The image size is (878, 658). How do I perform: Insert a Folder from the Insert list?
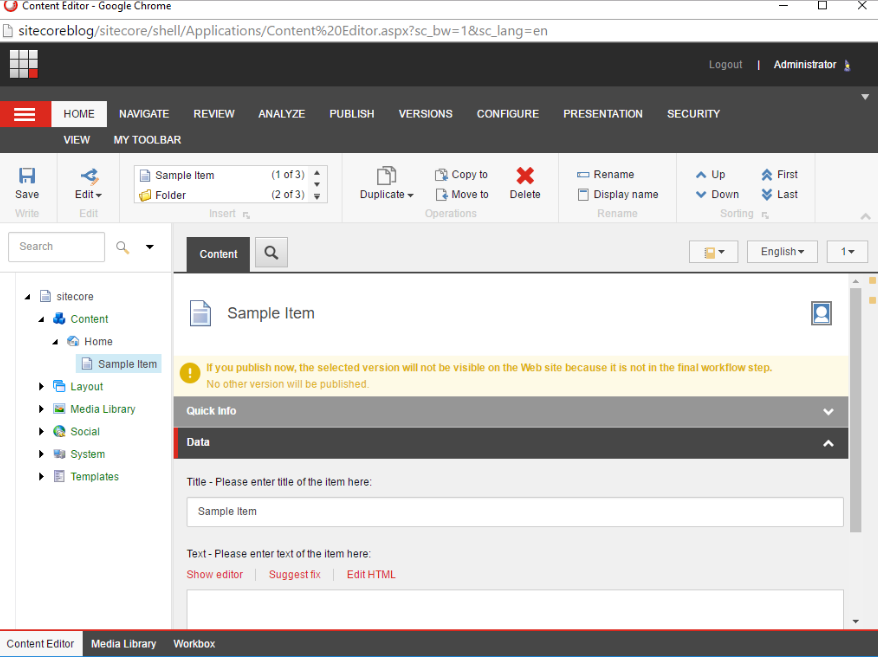[x=222, y=195]
